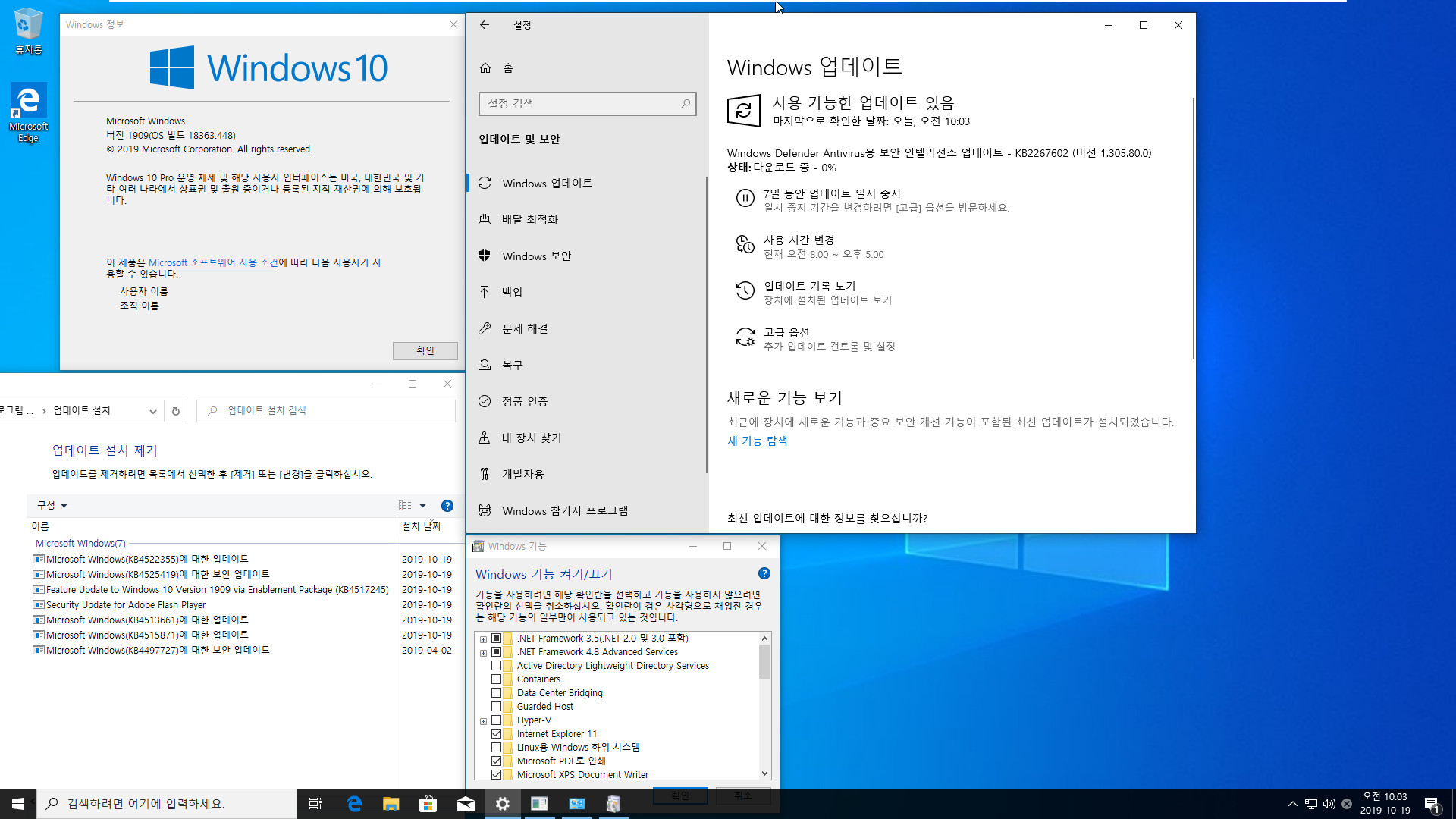Open File Explorer from the taskbar
The height and width of the screenshot is (819, 1456).
tap(391, 804)
